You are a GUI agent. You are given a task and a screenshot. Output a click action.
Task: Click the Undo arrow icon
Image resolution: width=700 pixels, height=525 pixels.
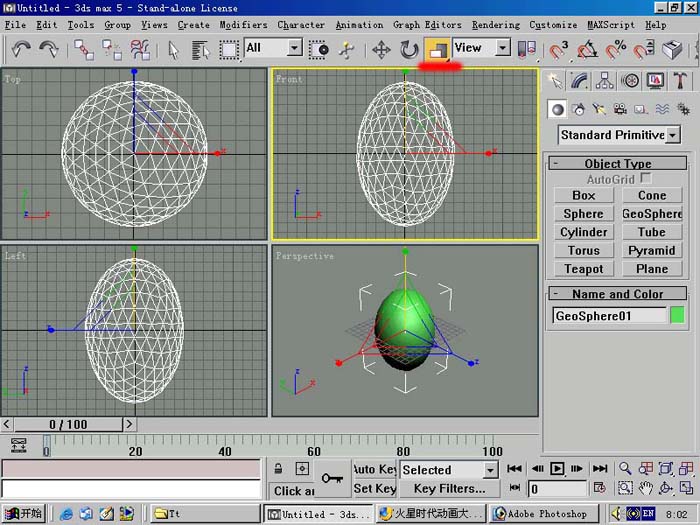pyautogui.click(x=21, y=49)
